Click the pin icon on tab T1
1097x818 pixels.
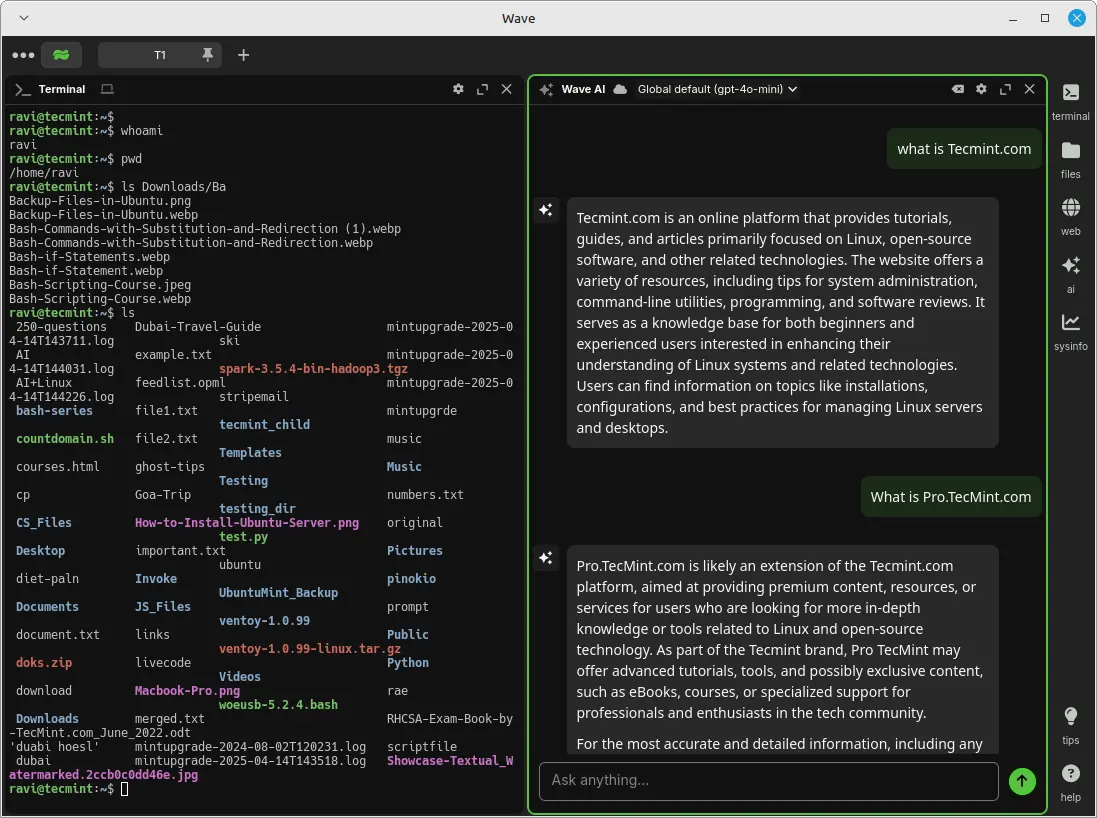tap(207, 55)
